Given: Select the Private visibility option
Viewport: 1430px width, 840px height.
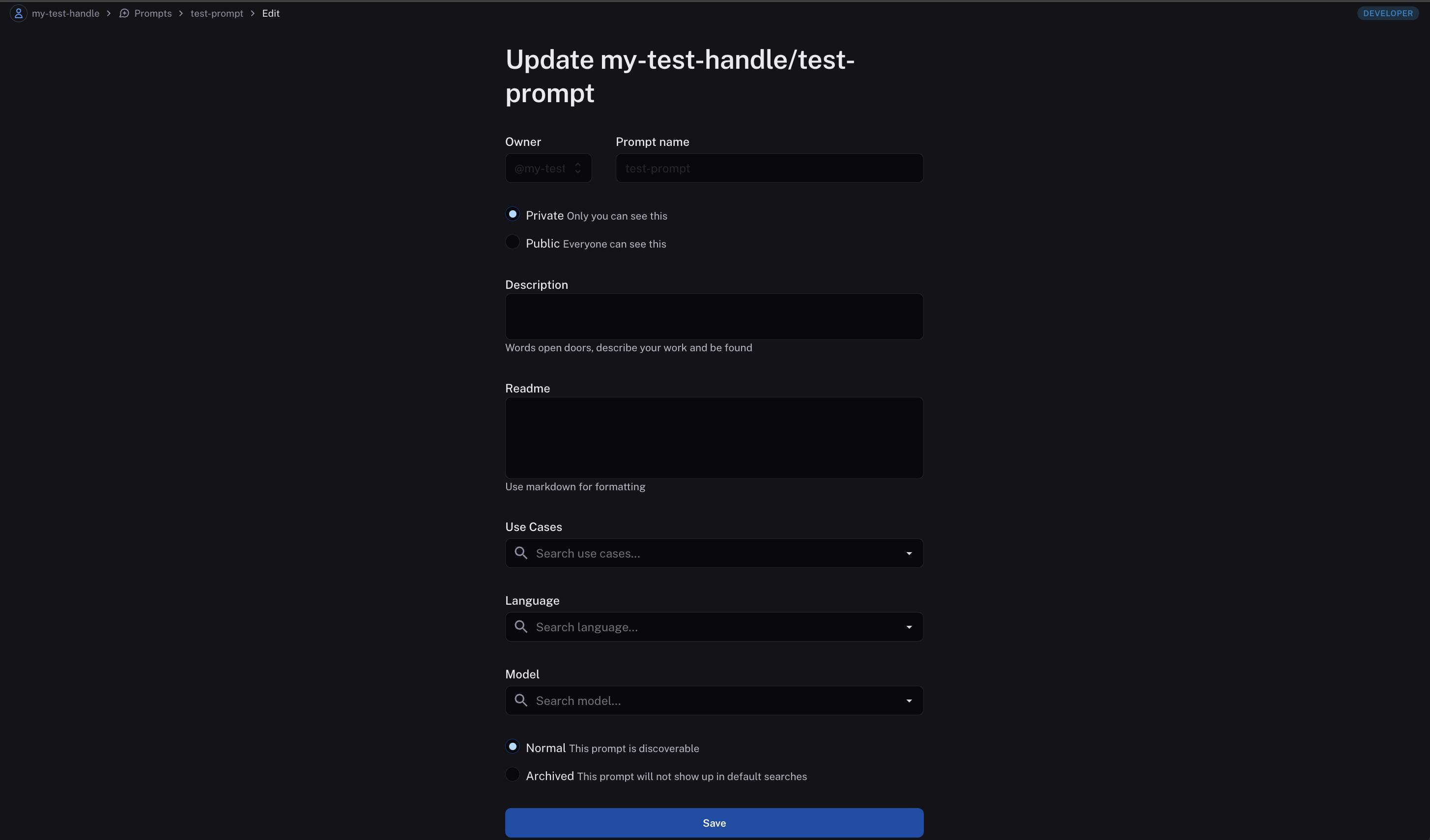Looking at the screenshot, I should (x=513, y=214).
